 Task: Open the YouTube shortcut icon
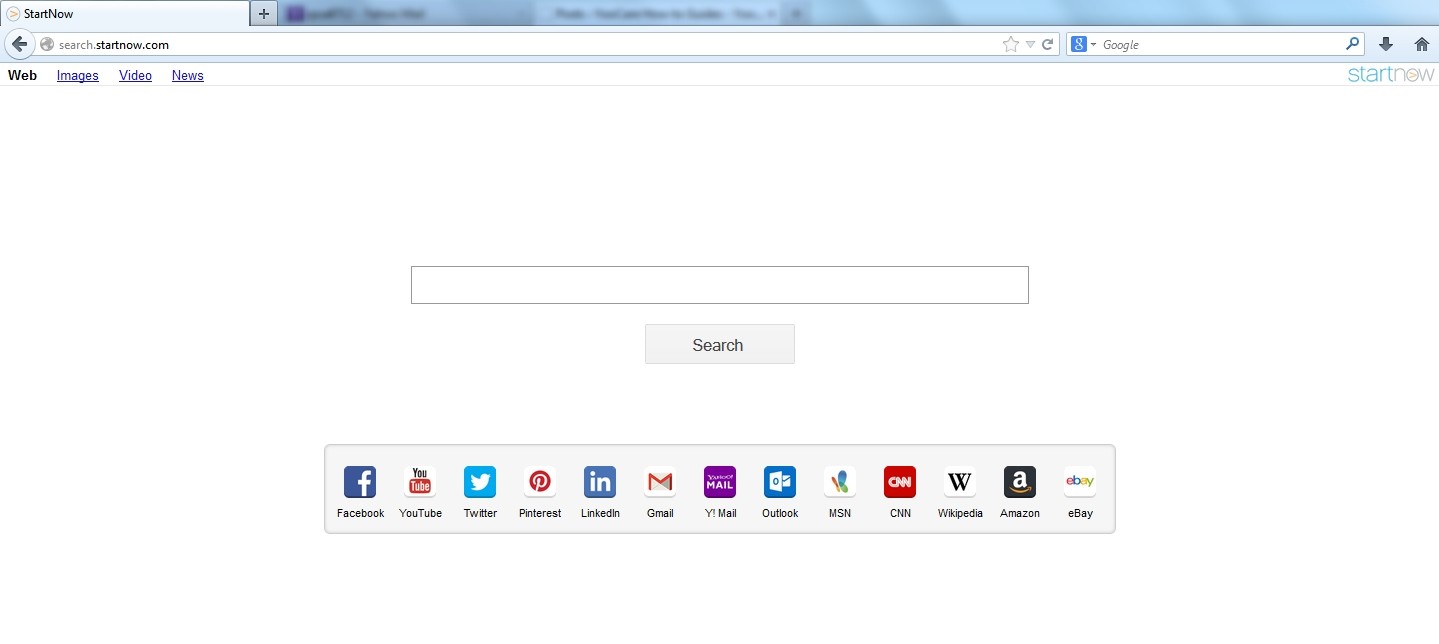420,482
